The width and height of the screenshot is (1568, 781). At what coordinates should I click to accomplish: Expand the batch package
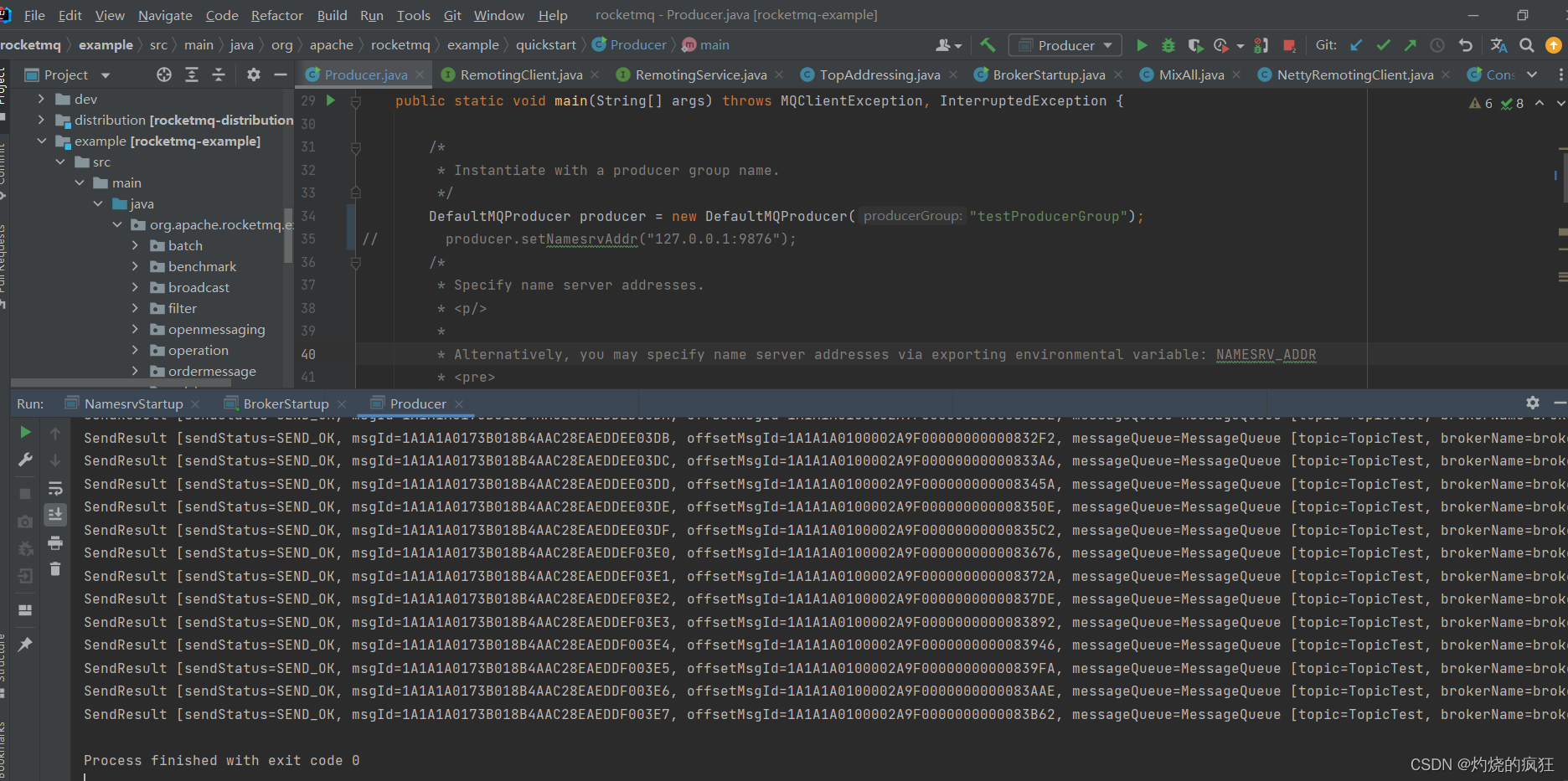(136, 245)
